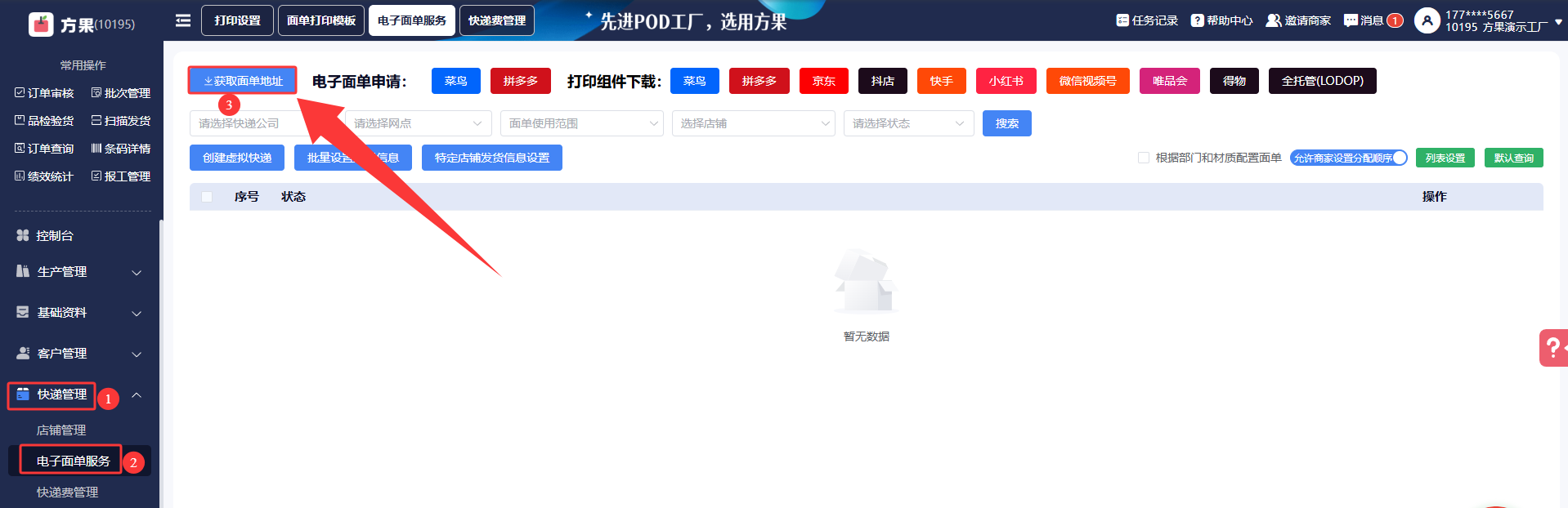Click the 方果 logo icon
Viewport: 1568px width, 508px height.
coord(41,24)
